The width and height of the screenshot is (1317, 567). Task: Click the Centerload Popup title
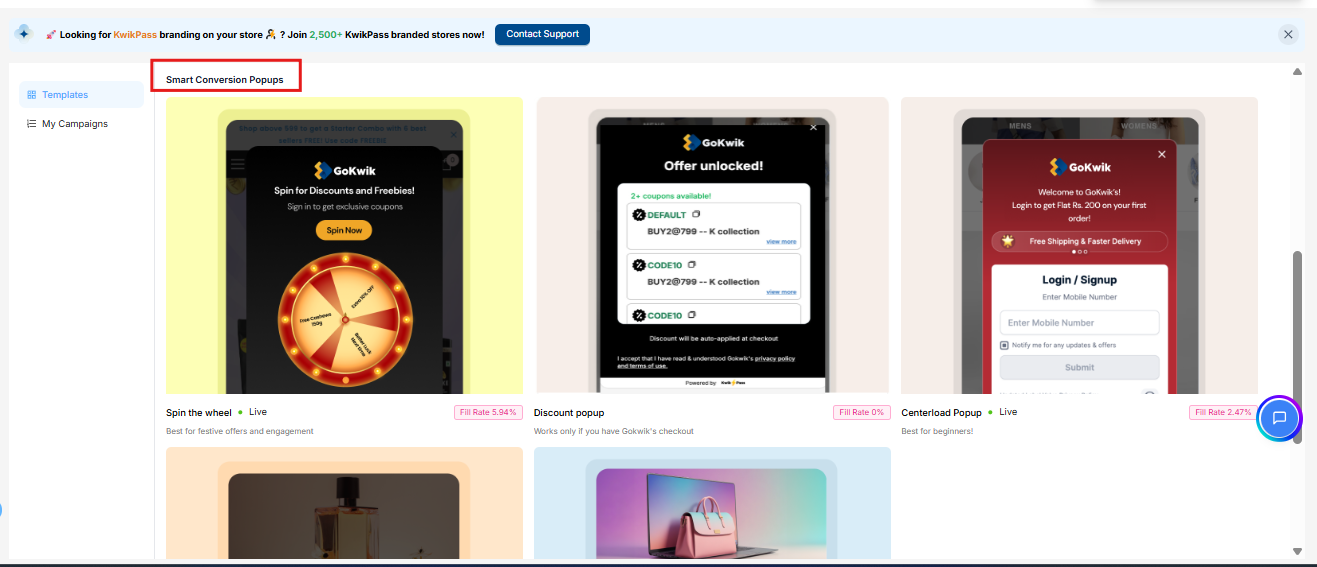941,412
